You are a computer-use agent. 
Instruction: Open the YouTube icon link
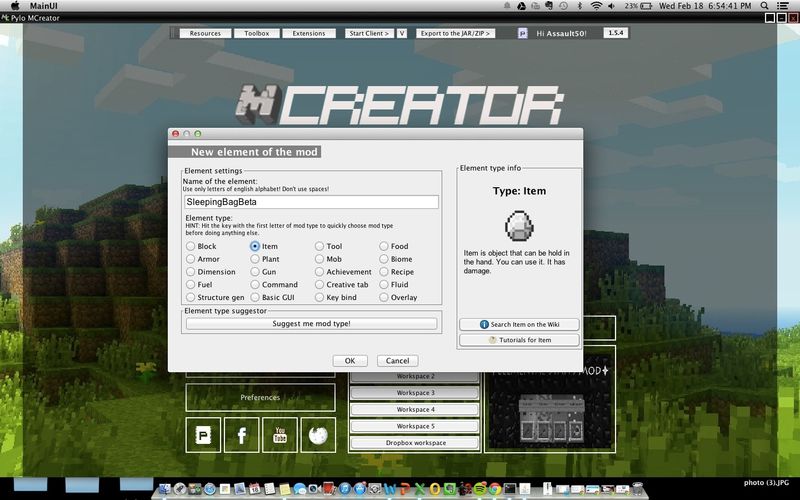279,435
